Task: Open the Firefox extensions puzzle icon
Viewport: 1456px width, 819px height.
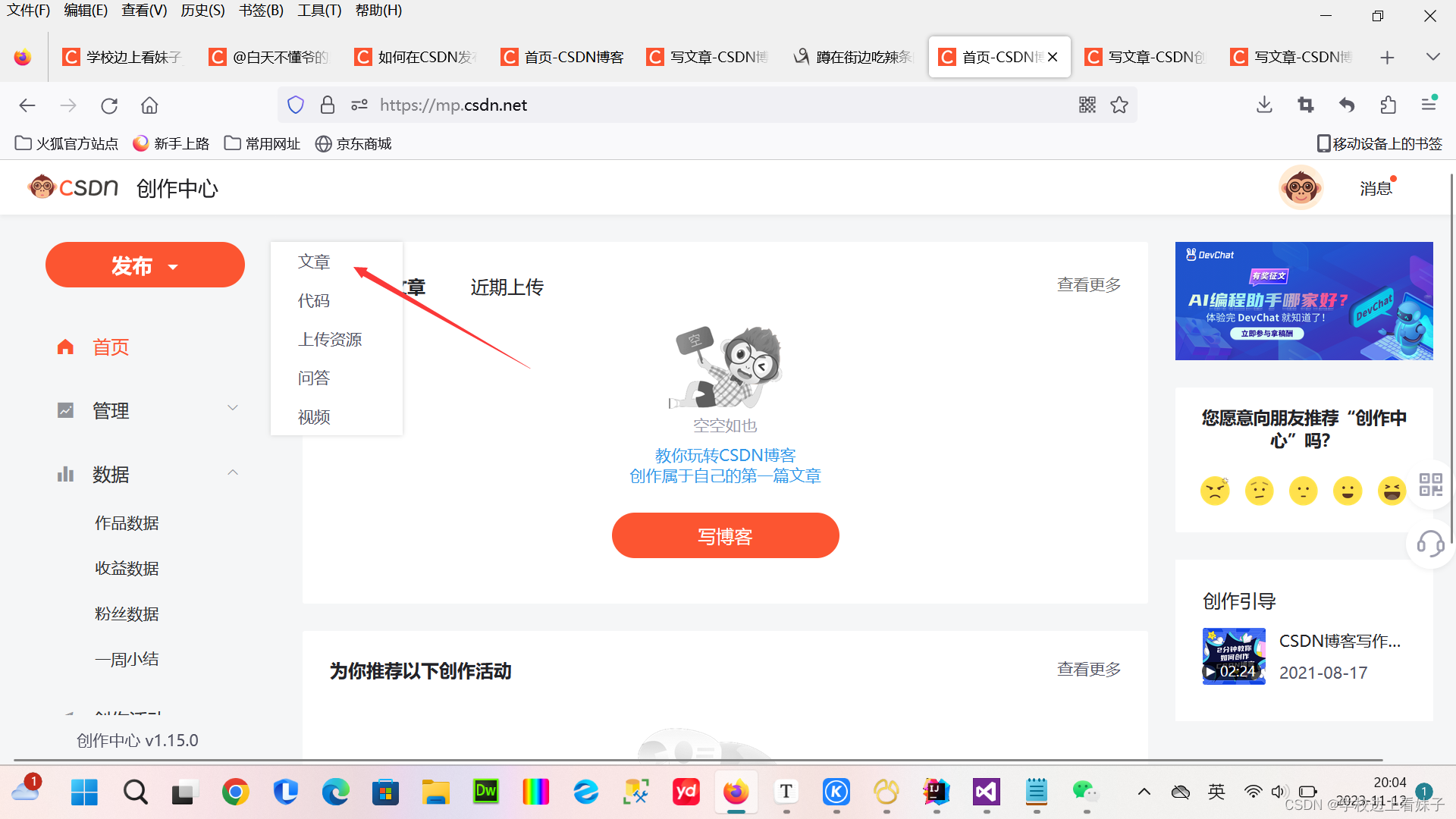Action: point(1388,105)
